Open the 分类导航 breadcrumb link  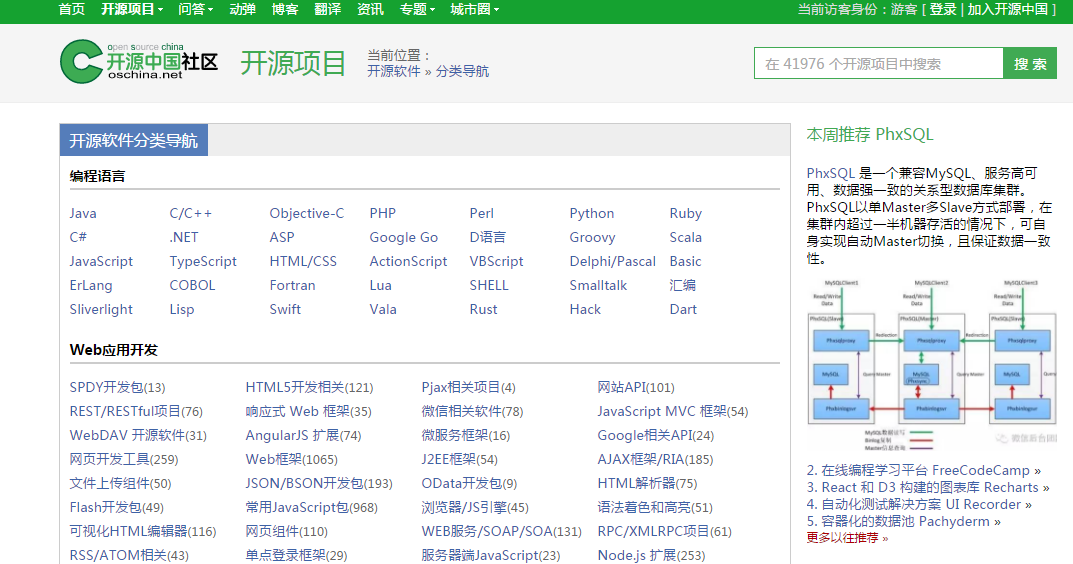462,71
